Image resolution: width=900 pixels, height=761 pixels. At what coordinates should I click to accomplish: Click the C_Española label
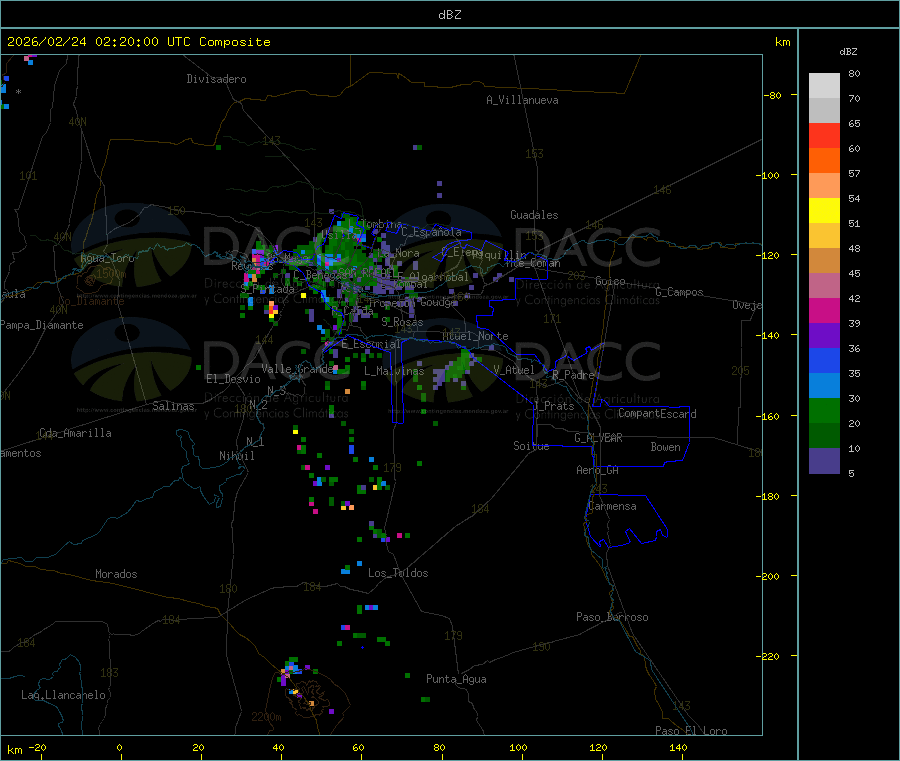[x=431, y=232]
